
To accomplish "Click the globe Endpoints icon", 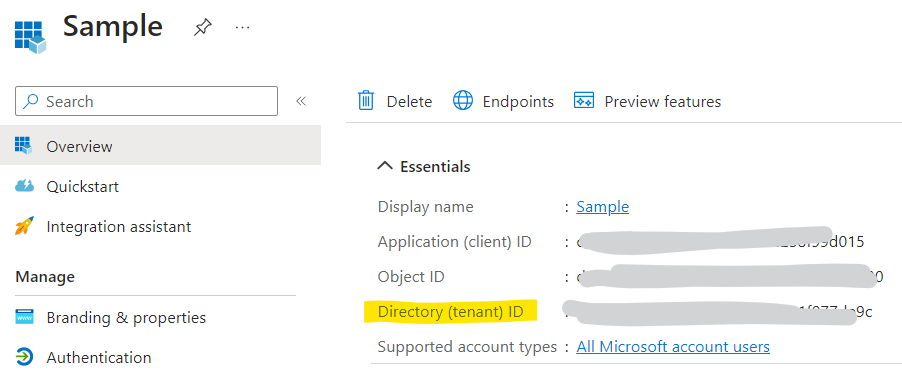I will (463, 101).
